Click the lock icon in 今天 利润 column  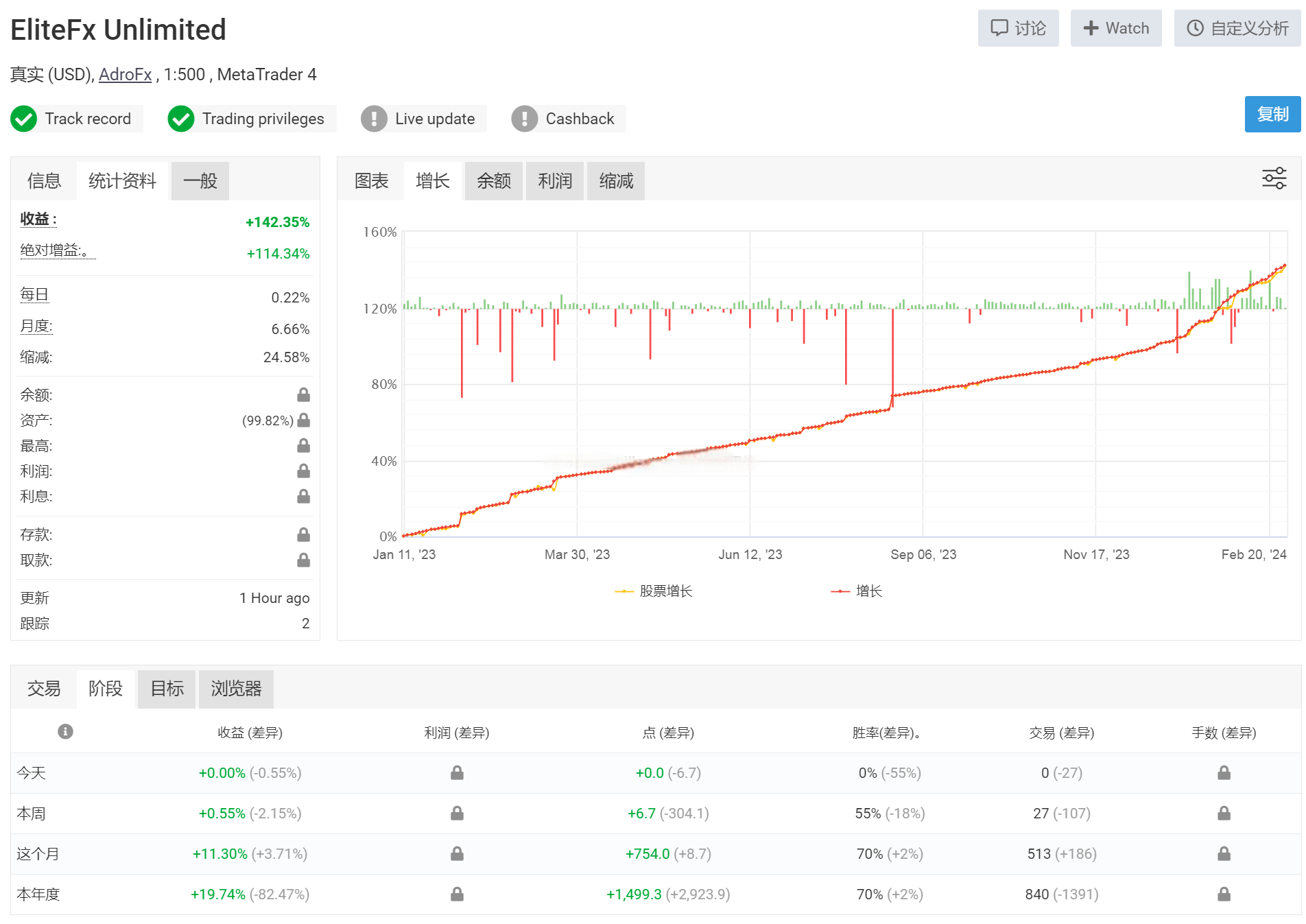(x=457, y=773)
